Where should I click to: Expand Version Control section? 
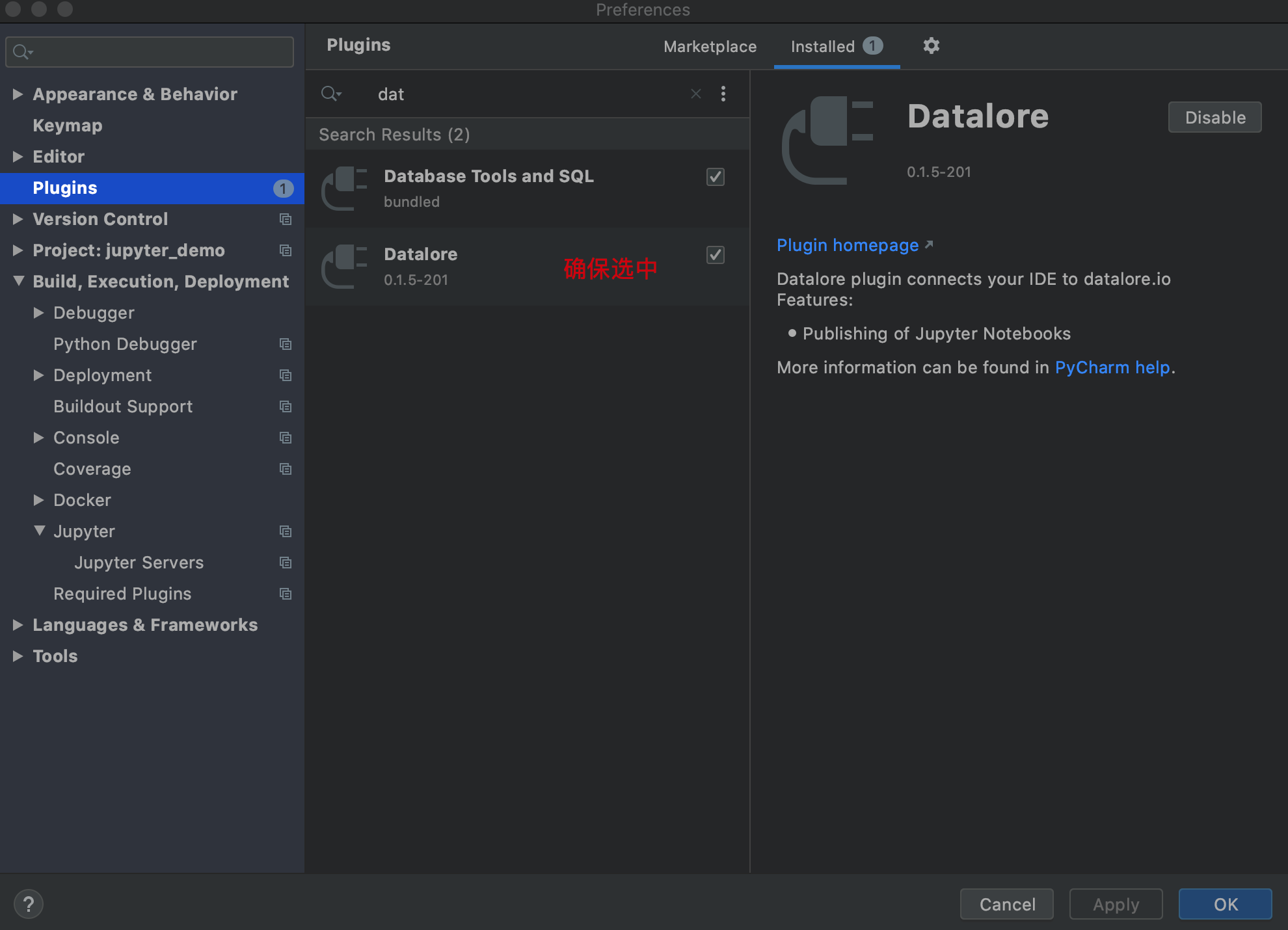point(18,219)
